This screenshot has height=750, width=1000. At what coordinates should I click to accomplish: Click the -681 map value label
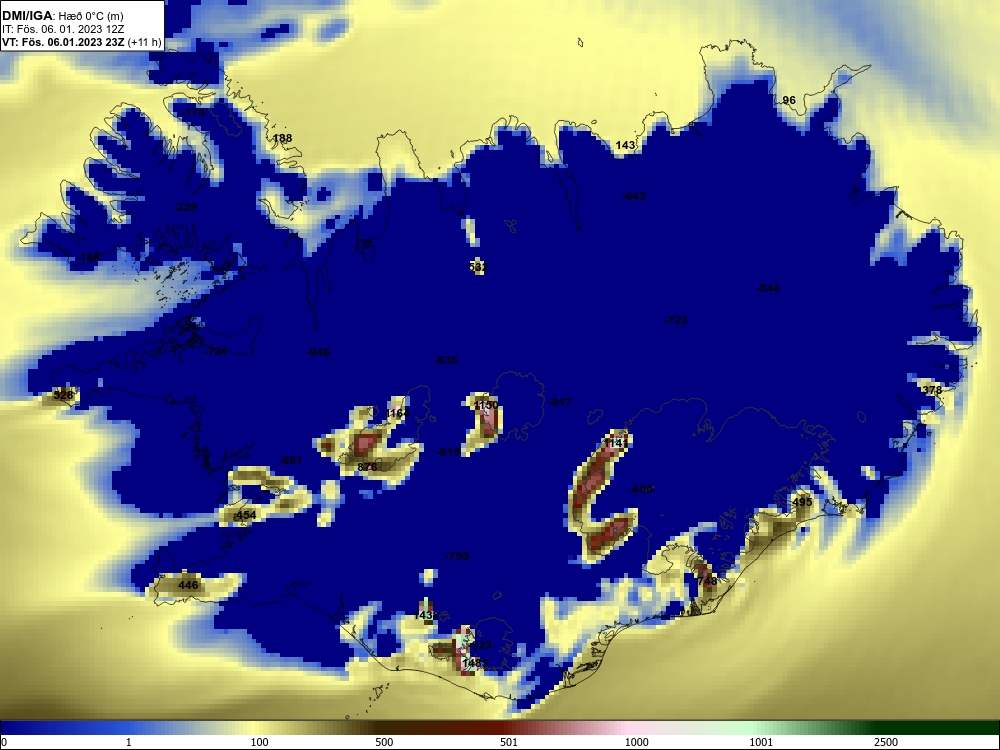291,460
